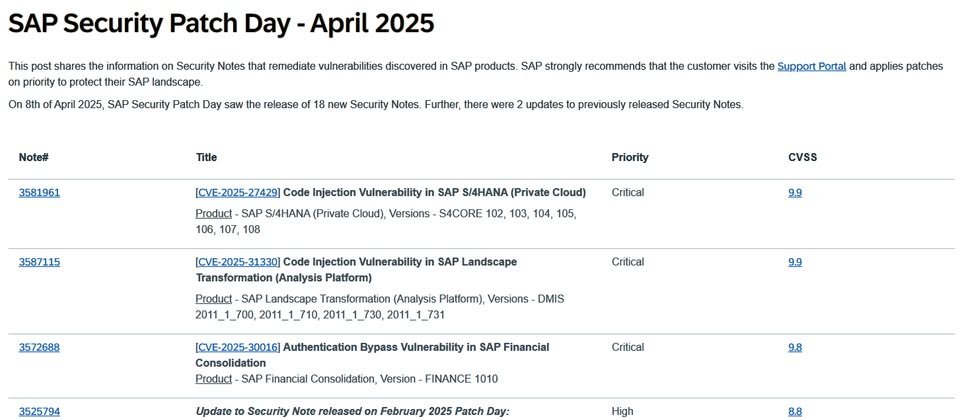Click the Title column header
Screen dimensions: 960x420
(x=206, y=157)
